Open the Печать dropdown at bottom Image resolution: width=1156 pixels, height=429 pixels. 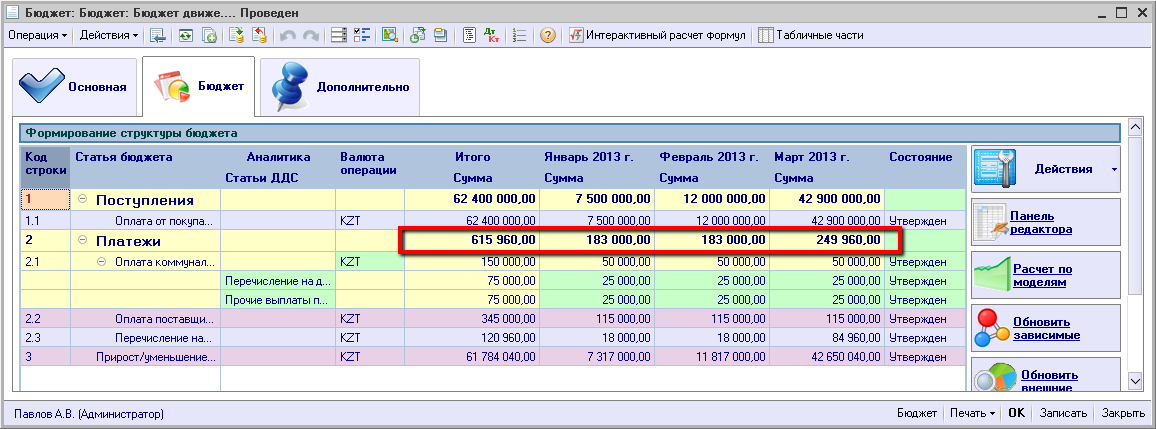pyautogui.click(x=972, y=413)
